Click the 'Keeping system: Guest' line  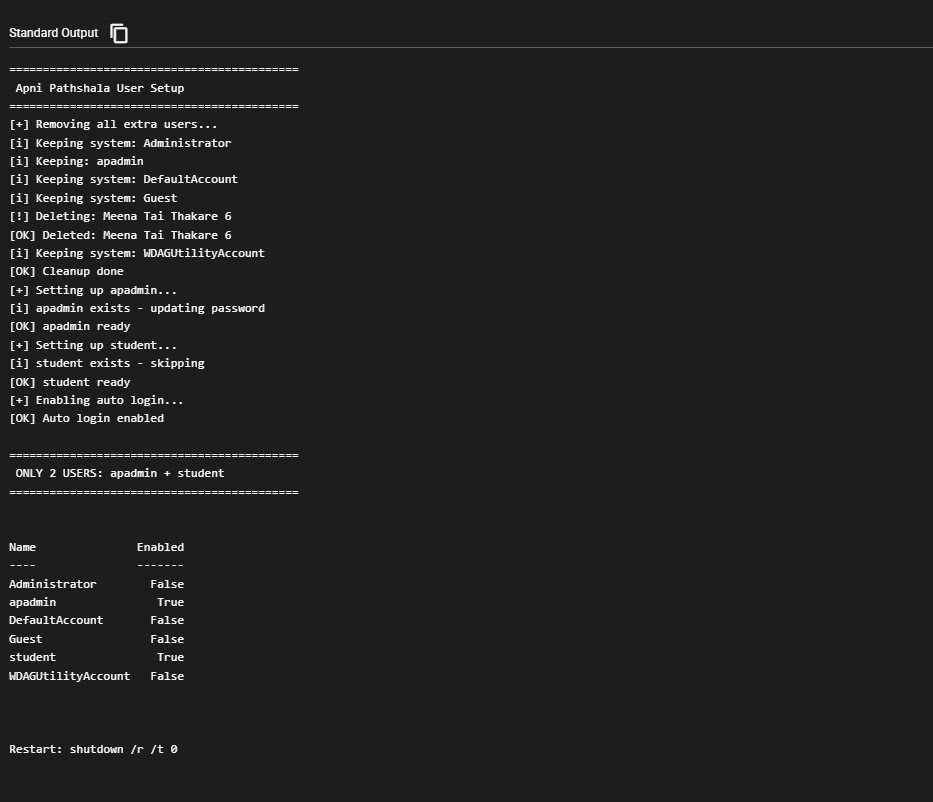click(93, 198)
